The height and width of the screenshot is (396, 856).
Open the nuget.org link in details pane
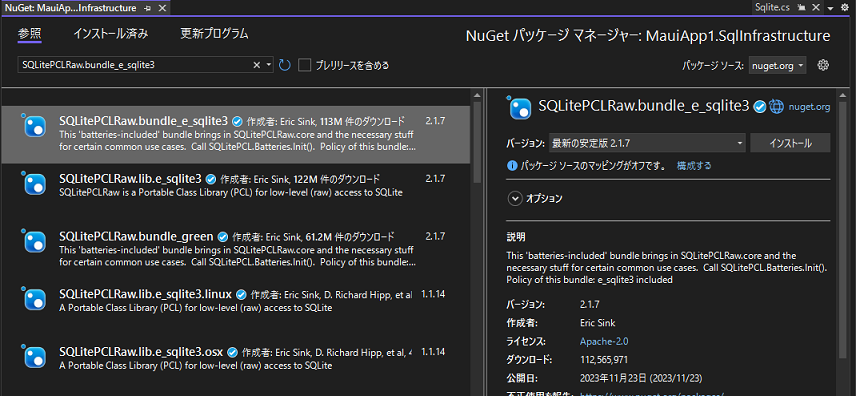click(x=809, y=108)
